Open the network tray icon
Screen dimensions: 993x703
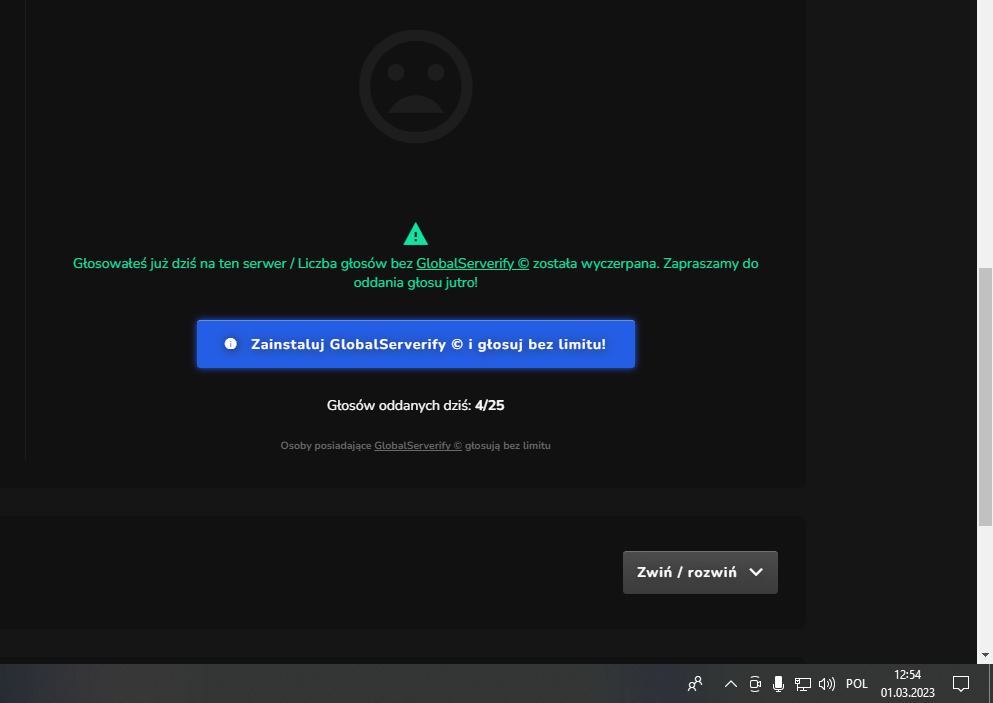(x=802, y=684)
